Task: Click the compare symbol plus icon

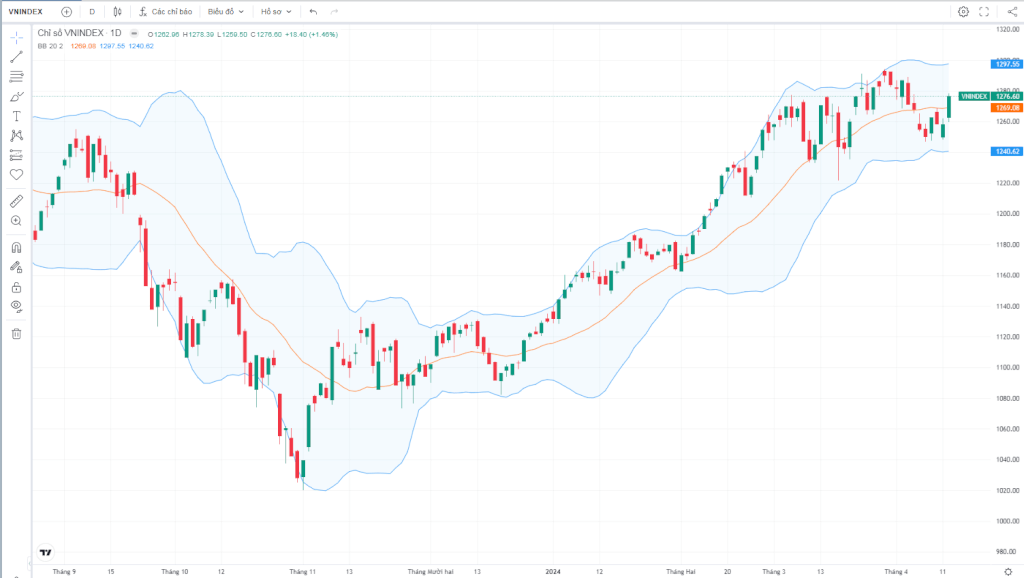Action: [67, 12]
